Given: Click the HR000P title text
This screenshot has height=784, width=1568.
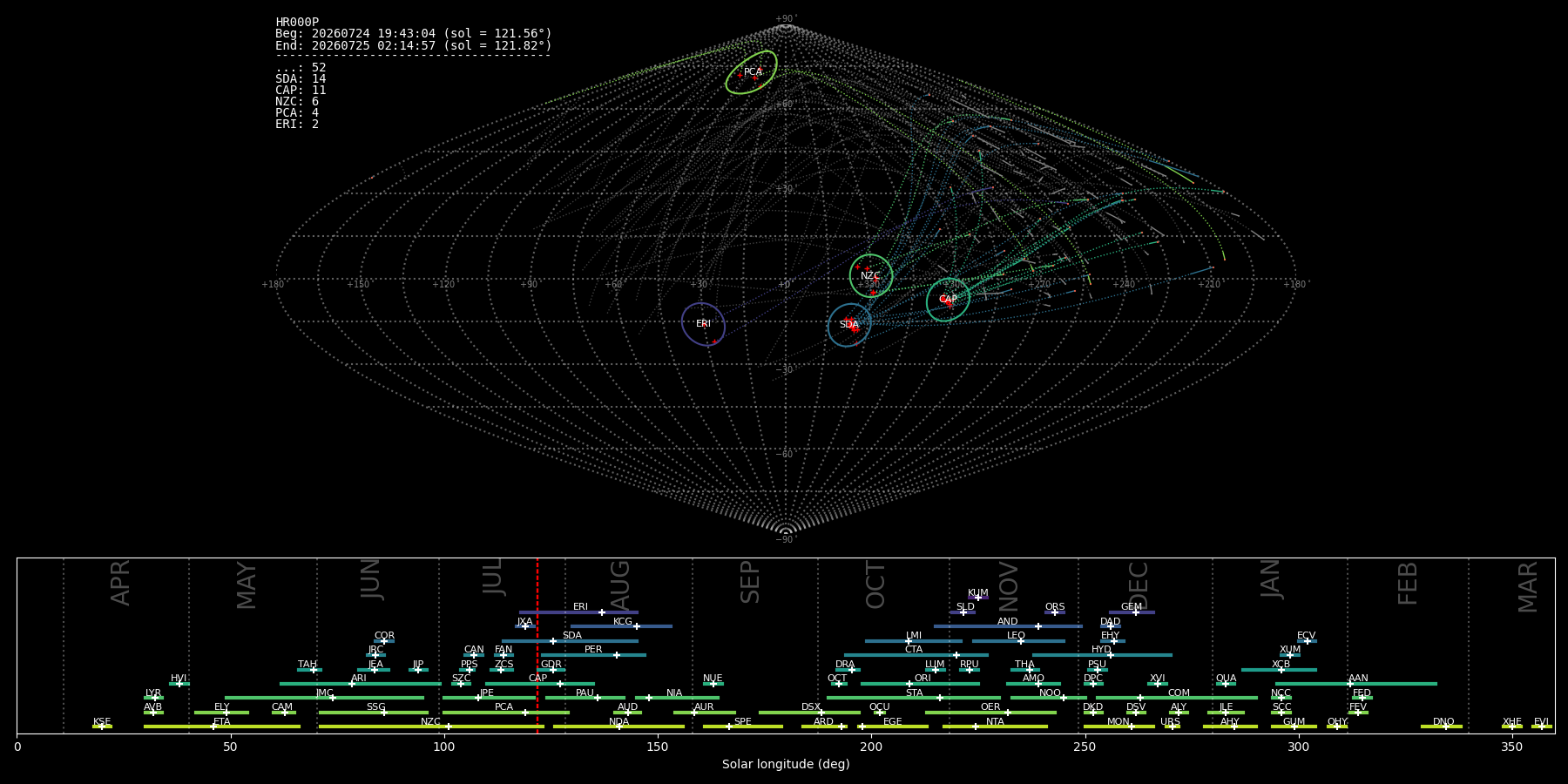Looking at the screenshot, I should pyautogui.click(x=297, y=23).
